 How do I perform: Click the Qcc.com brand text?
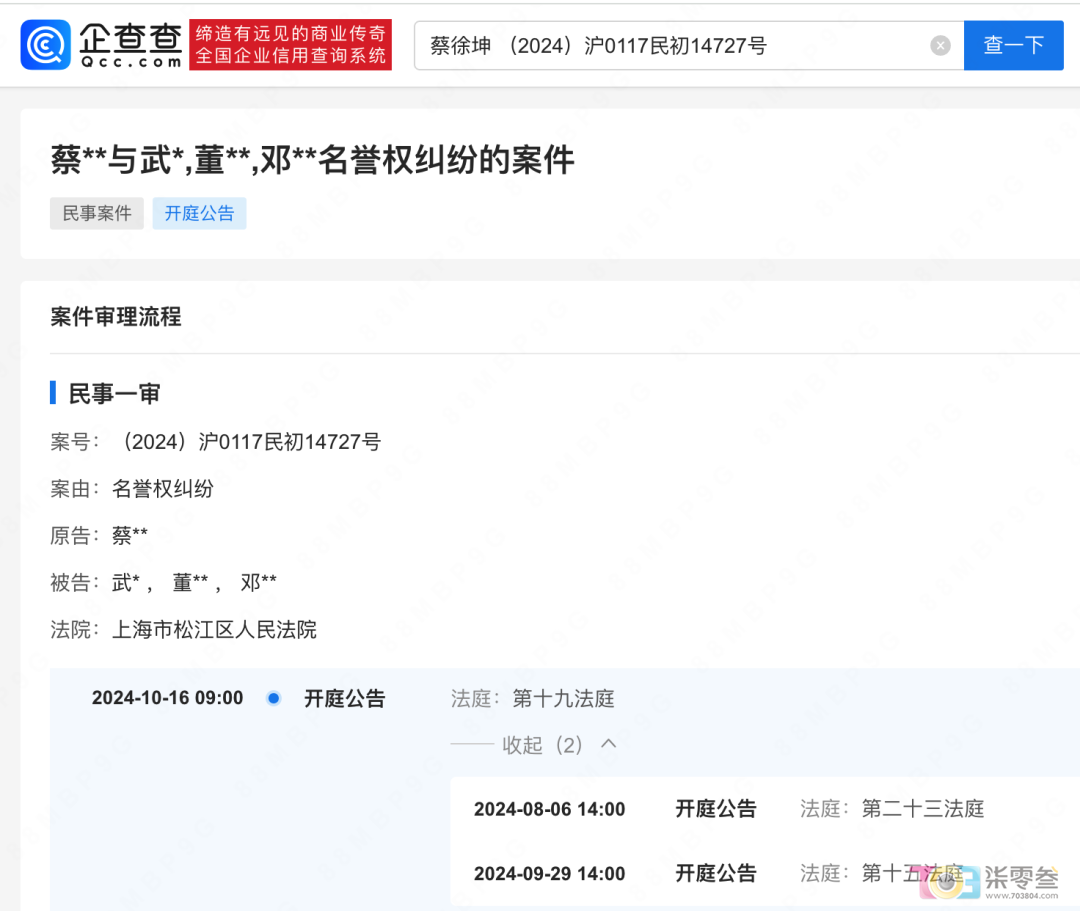pos(131,62)
